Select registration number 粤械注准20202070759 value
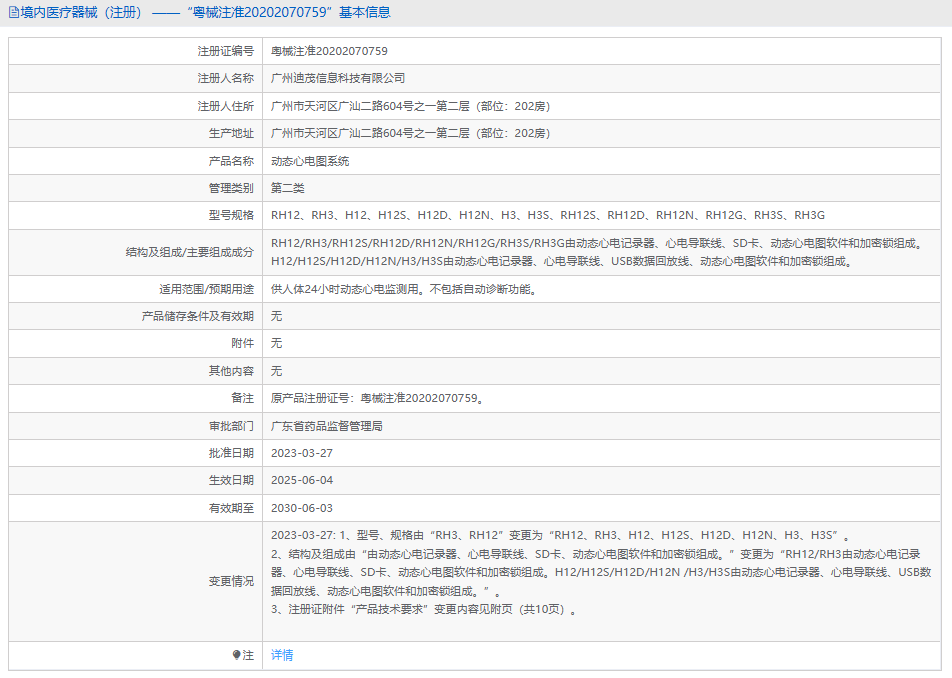The image size is (952, 678). point(329,50)
